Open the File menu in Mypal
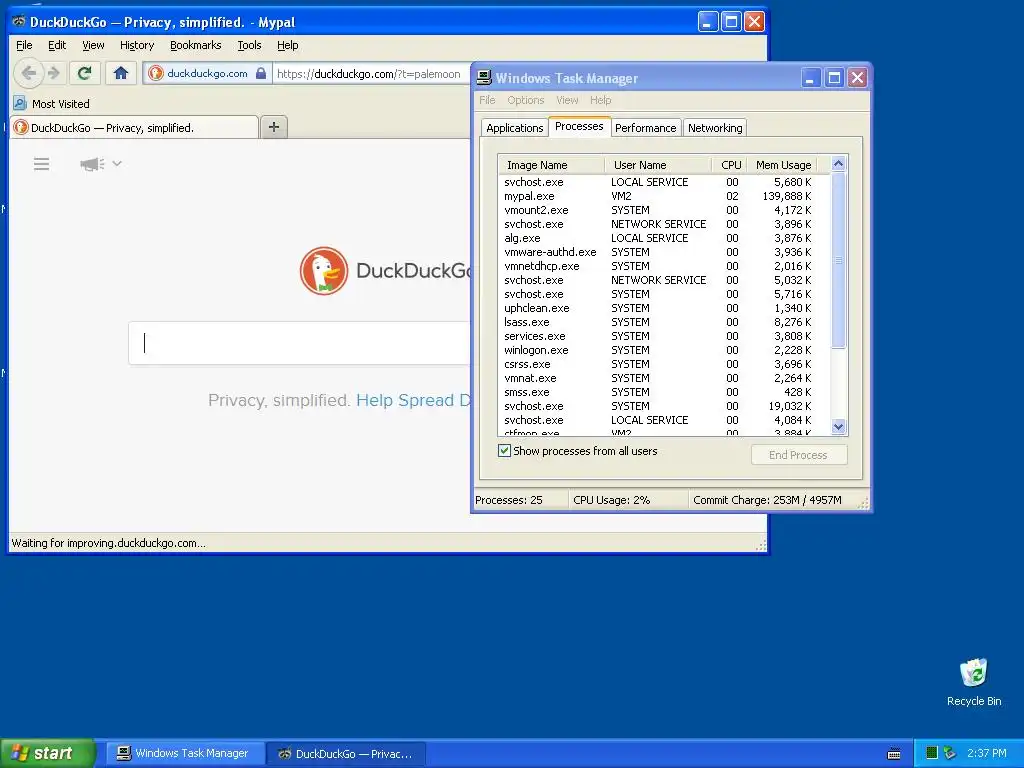This screenshot has height=768, width=1024. point(24,45)
